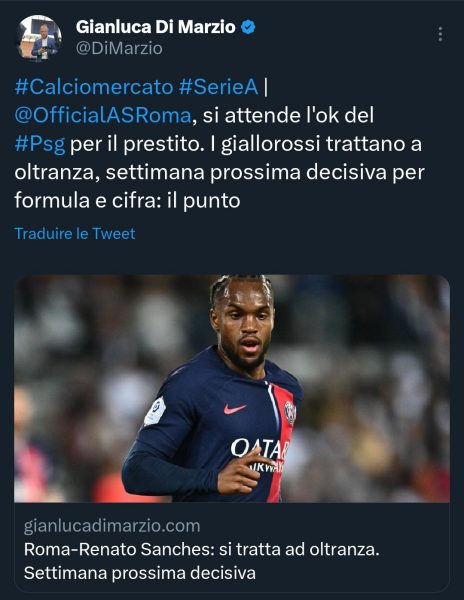
Task: Open the #SerieA hashtag
Action: [x=219, y=87]
